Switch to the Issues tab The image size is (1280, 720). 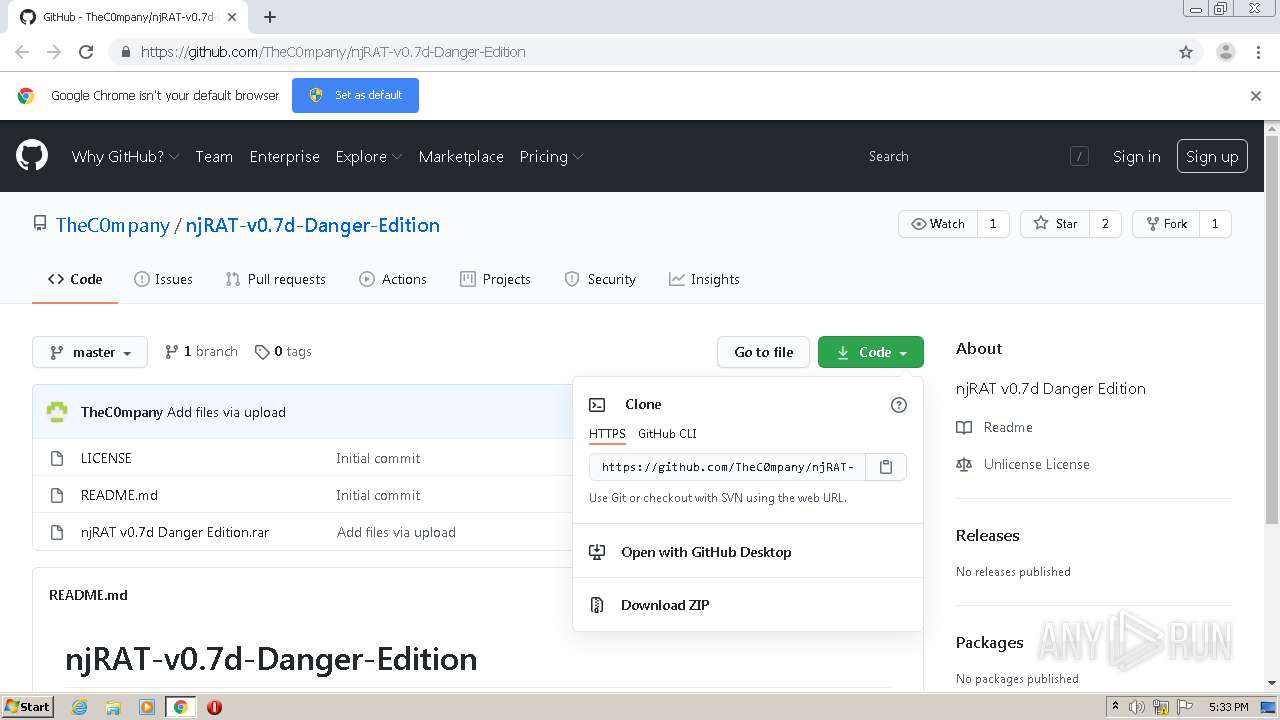point(163,279)
